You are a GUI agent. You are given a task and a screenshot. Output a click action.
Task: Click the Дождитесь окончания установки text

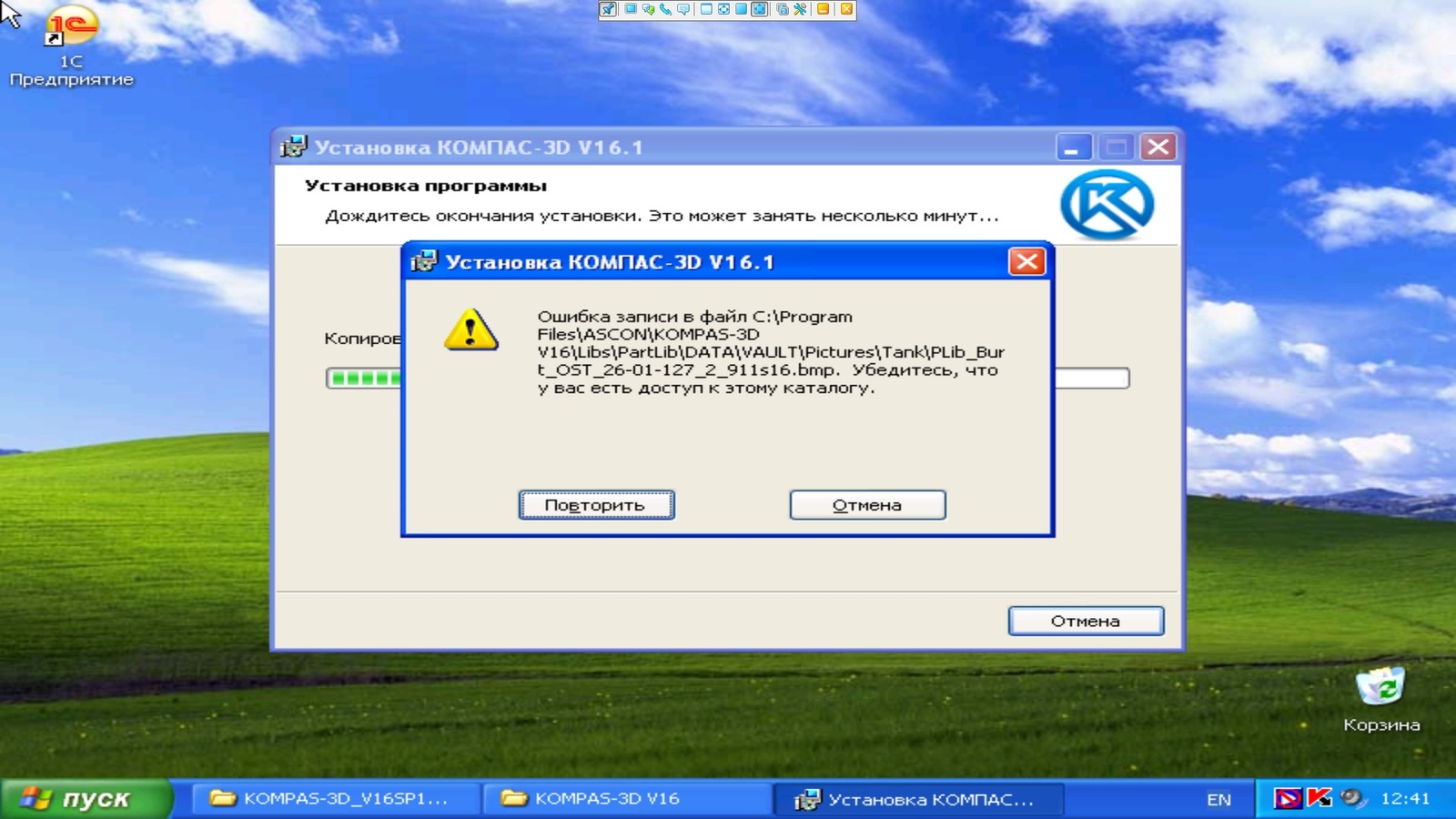click(662, 216)
